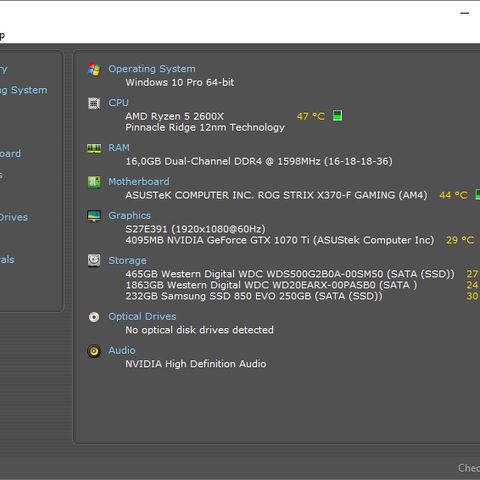Click the 'NVIDIA GeForce GTX 1070 Ti' line
The width and height of the screenshot is (480, 480).
tap(280, 240)
